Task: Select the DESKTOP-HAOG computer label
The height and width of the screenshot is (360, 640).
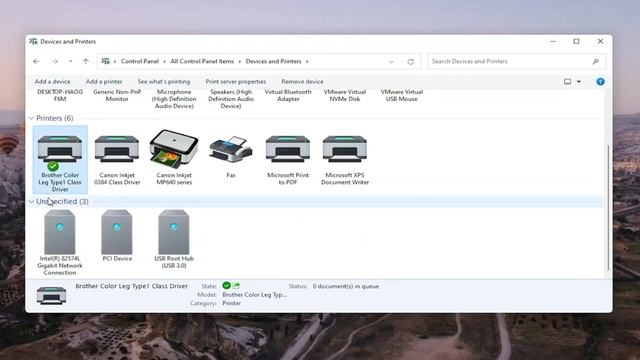Action: tap(60, 96)
